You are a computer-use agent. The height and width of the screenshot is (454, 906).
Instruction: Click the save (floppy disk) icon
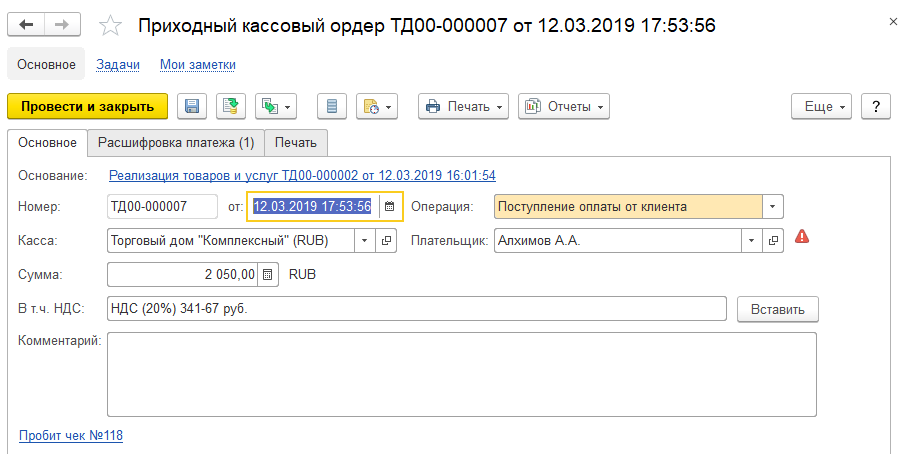[192, 106]
